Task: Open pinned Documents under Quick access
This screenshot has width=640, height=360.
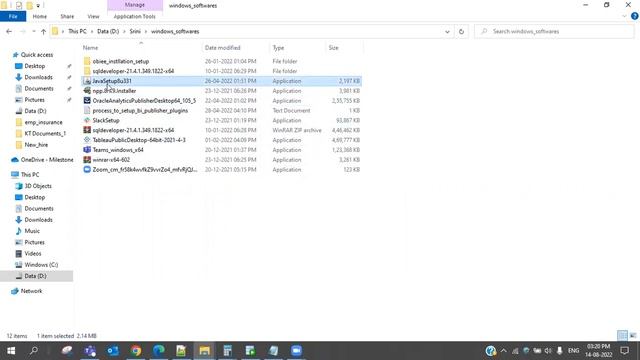Action: [x=39, y=89]
